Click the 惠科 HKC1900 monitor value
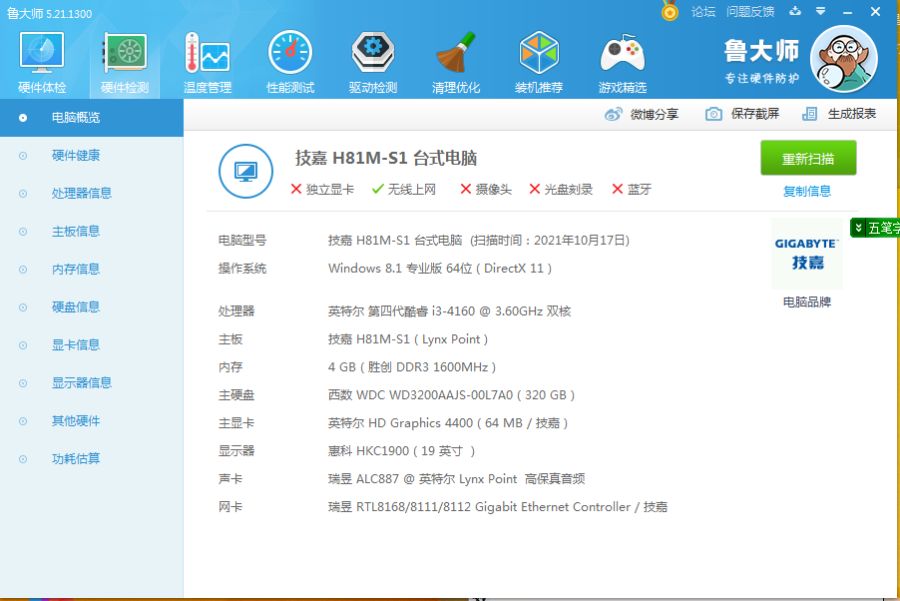Screen dimensions: 900x601 tap(401, 451)
